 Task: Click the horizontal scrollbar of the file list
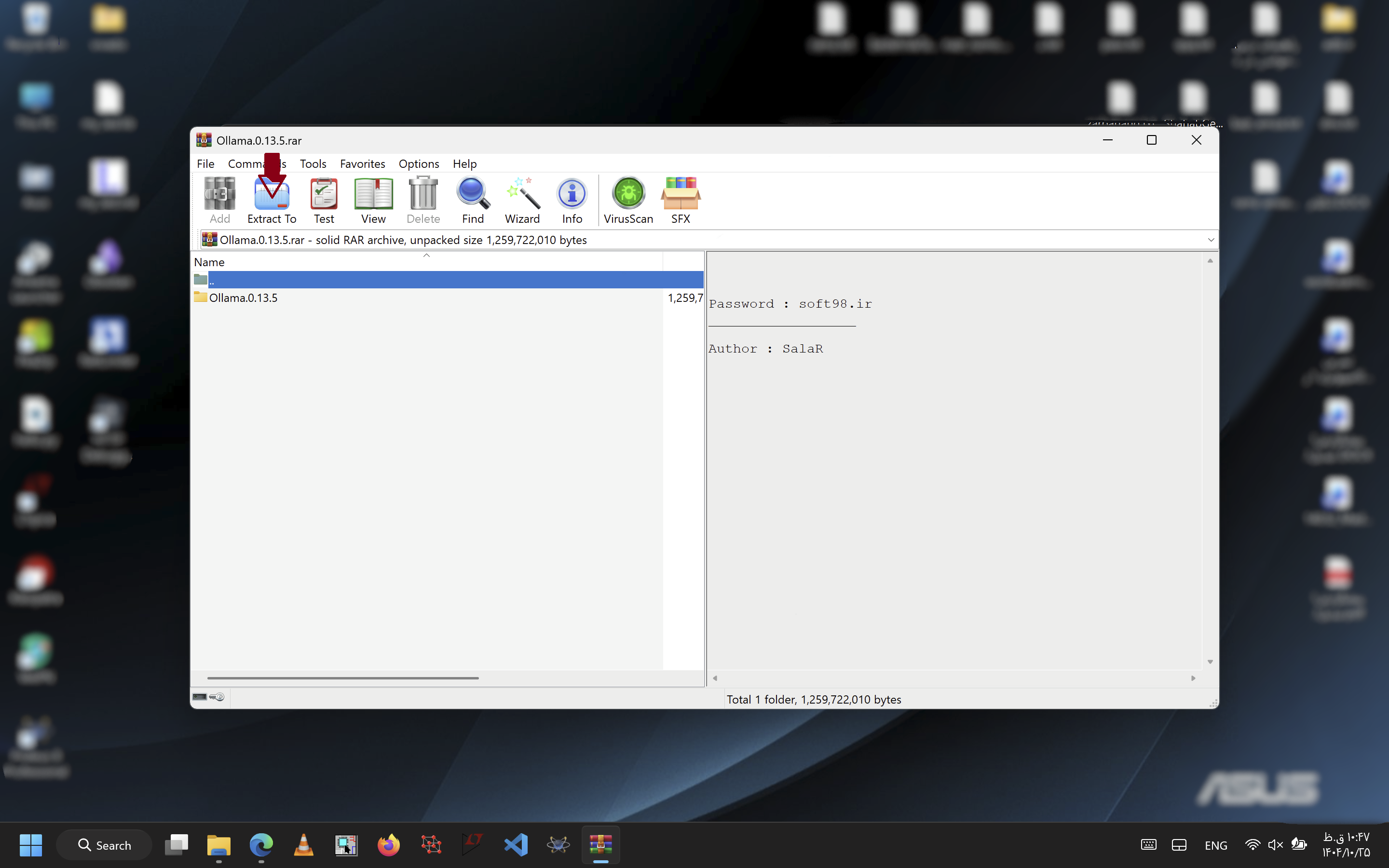click(x=342, y=678)
